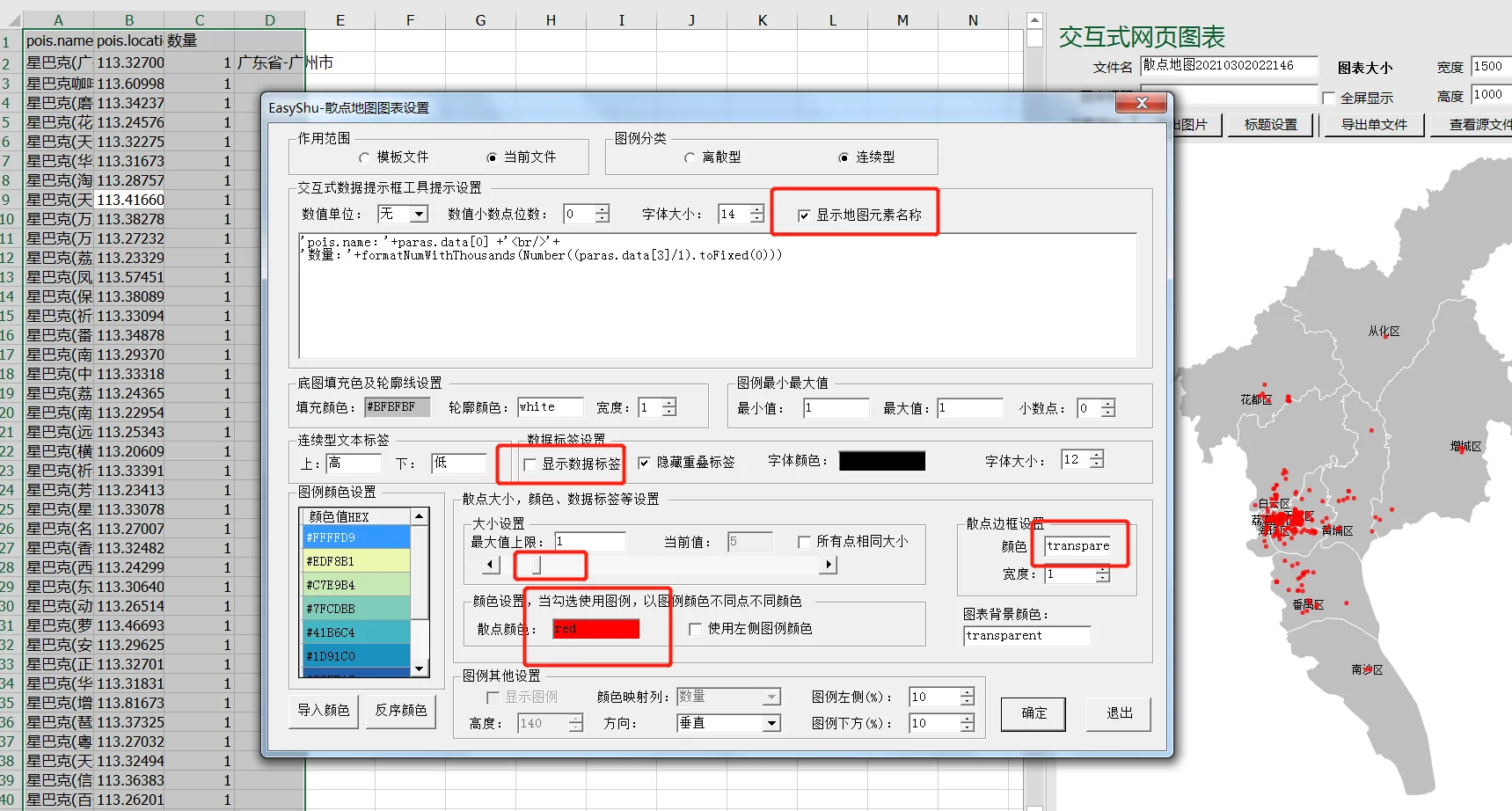Click the 轮廓颜色 field showing white

[550, 407]
